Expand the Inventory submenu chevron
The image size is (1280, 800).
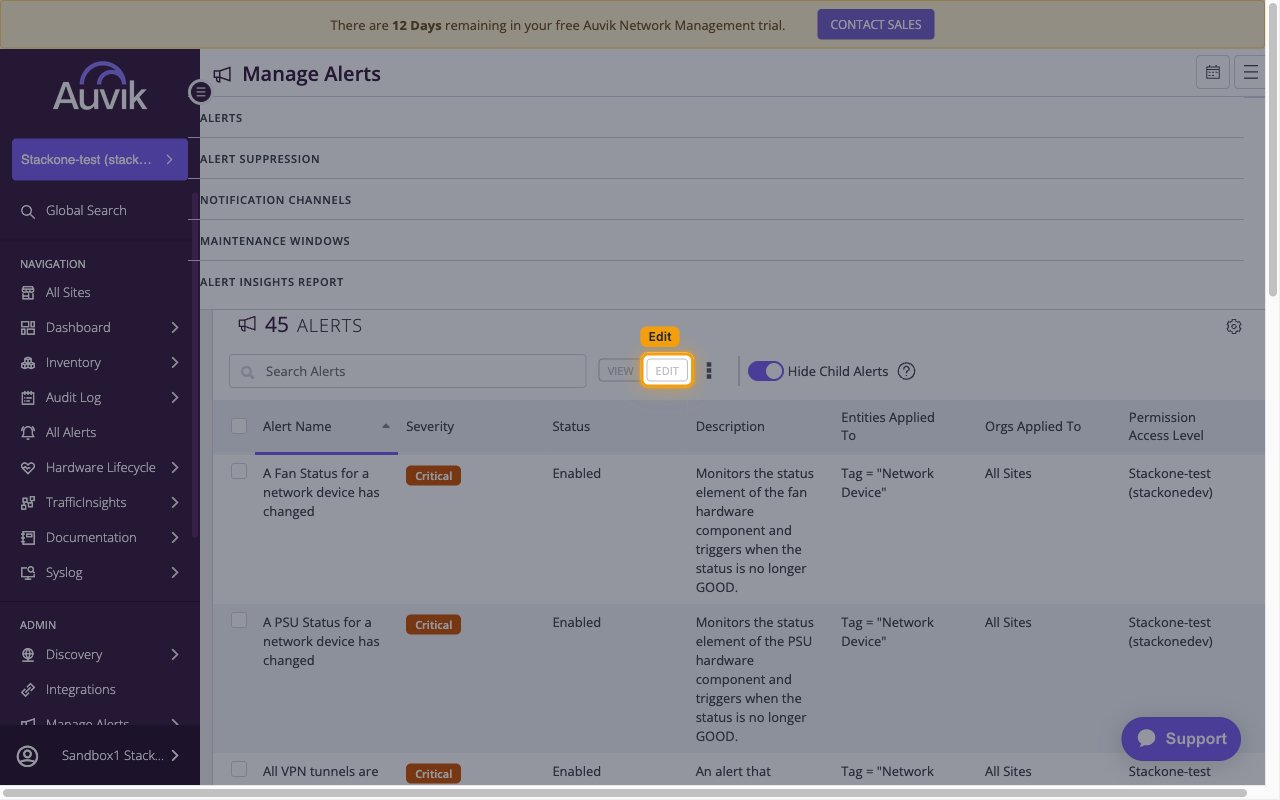(x=175, y=363)
